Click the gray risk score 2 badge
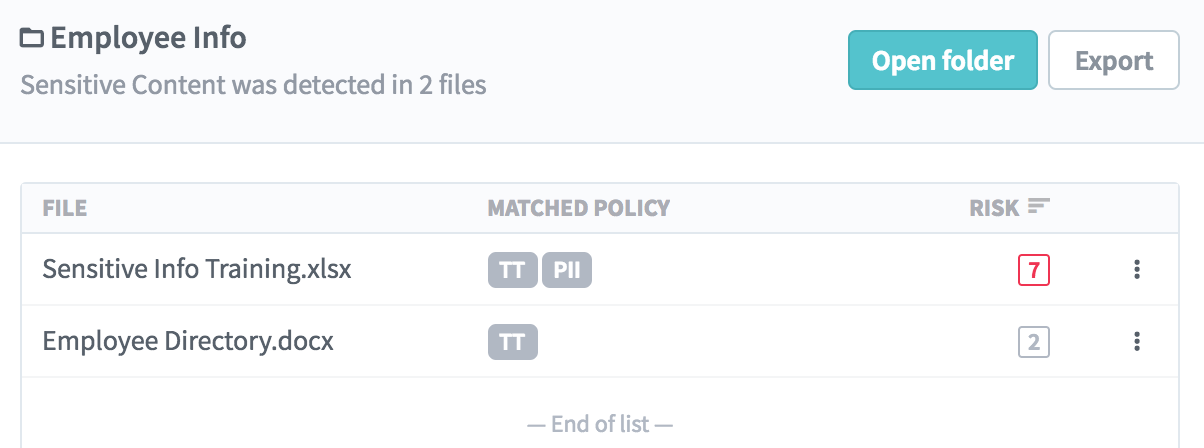Image resolution: width=1204 pixels, height=448 pixels. pos(1034,342)
